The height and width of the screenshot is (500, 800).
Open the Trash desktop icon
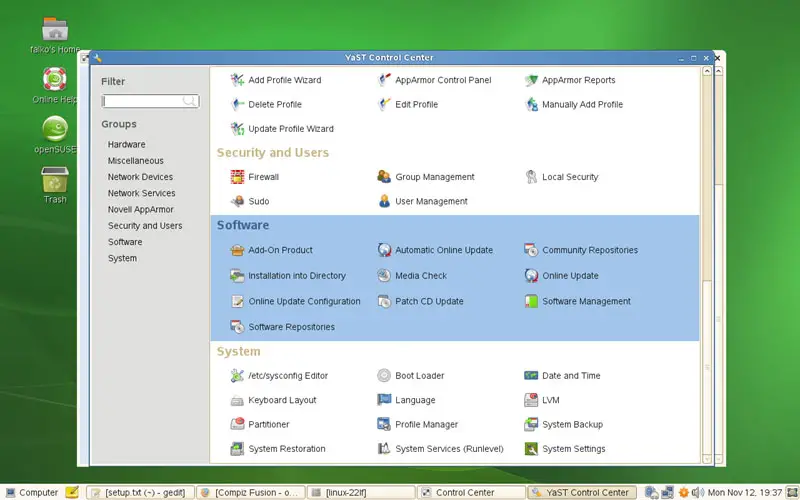tap(55, 185)
